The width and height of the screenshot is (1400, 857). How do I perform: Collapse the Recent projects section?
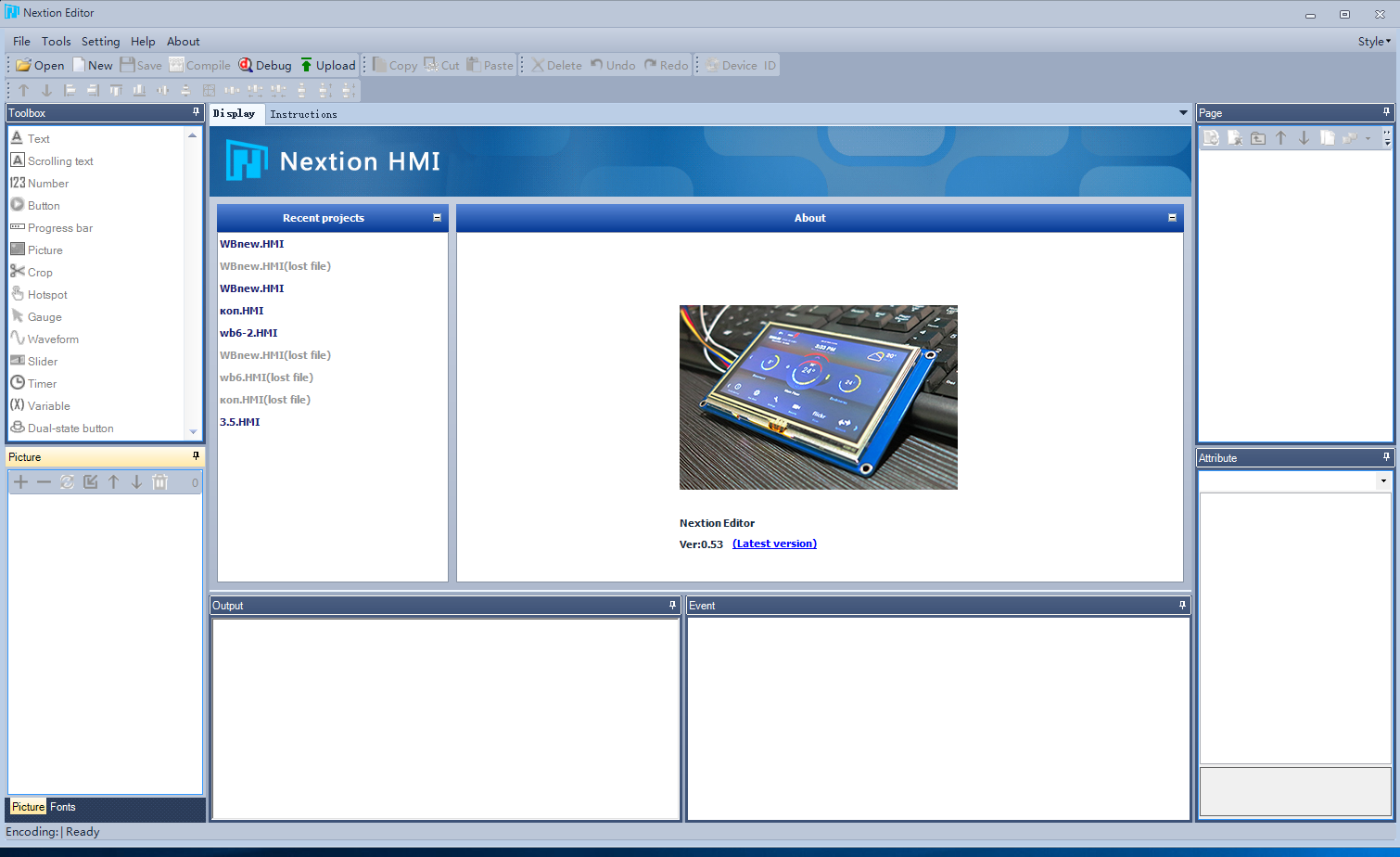(x=437, y=218)
